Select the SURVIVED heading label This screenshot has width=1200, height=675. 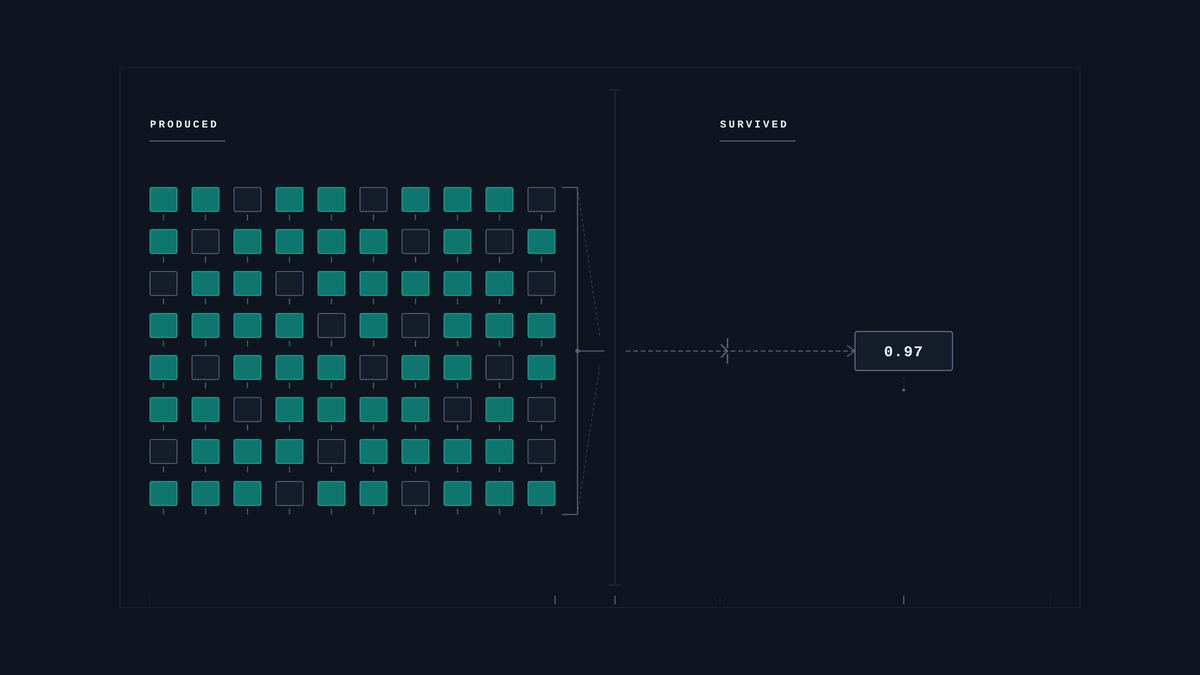754,125
